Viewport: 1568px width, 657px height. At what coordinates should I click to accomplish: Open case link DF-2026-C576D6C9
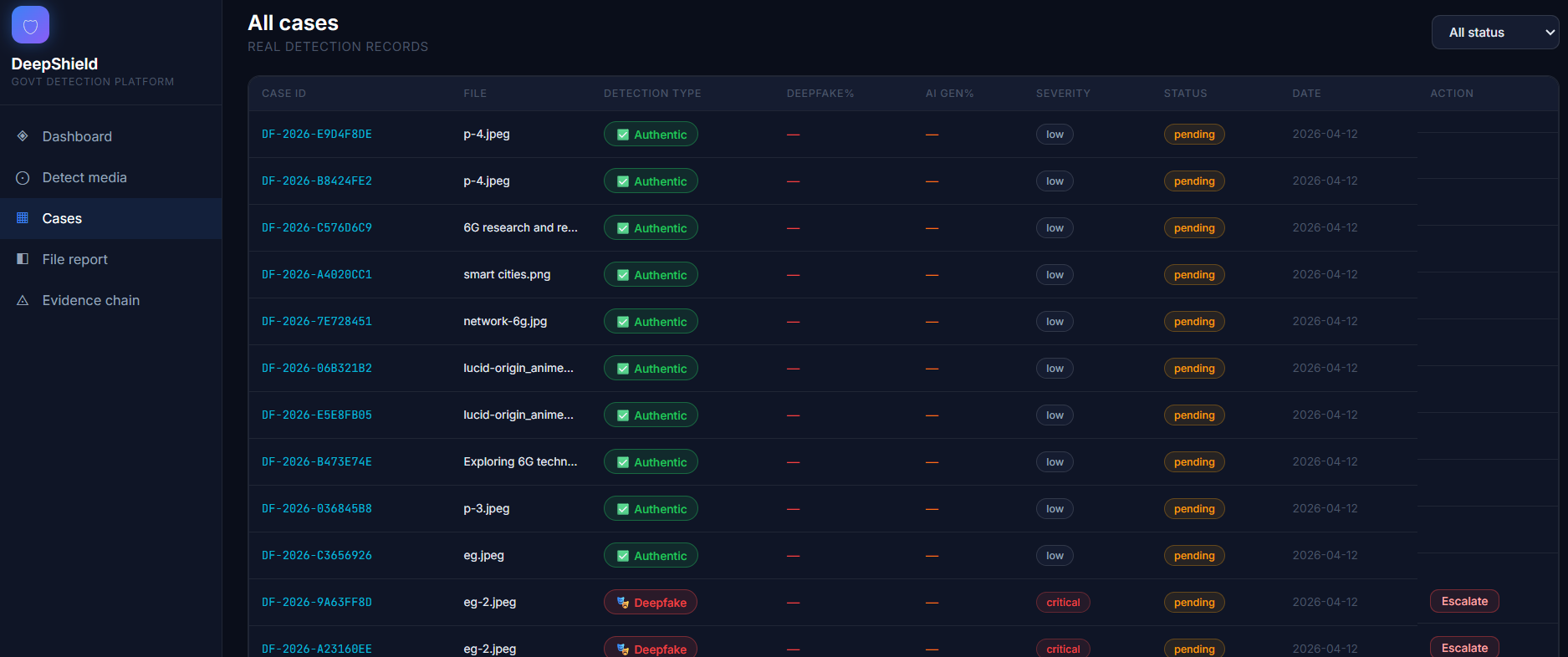pyautogui.click(x=317, y=227)
